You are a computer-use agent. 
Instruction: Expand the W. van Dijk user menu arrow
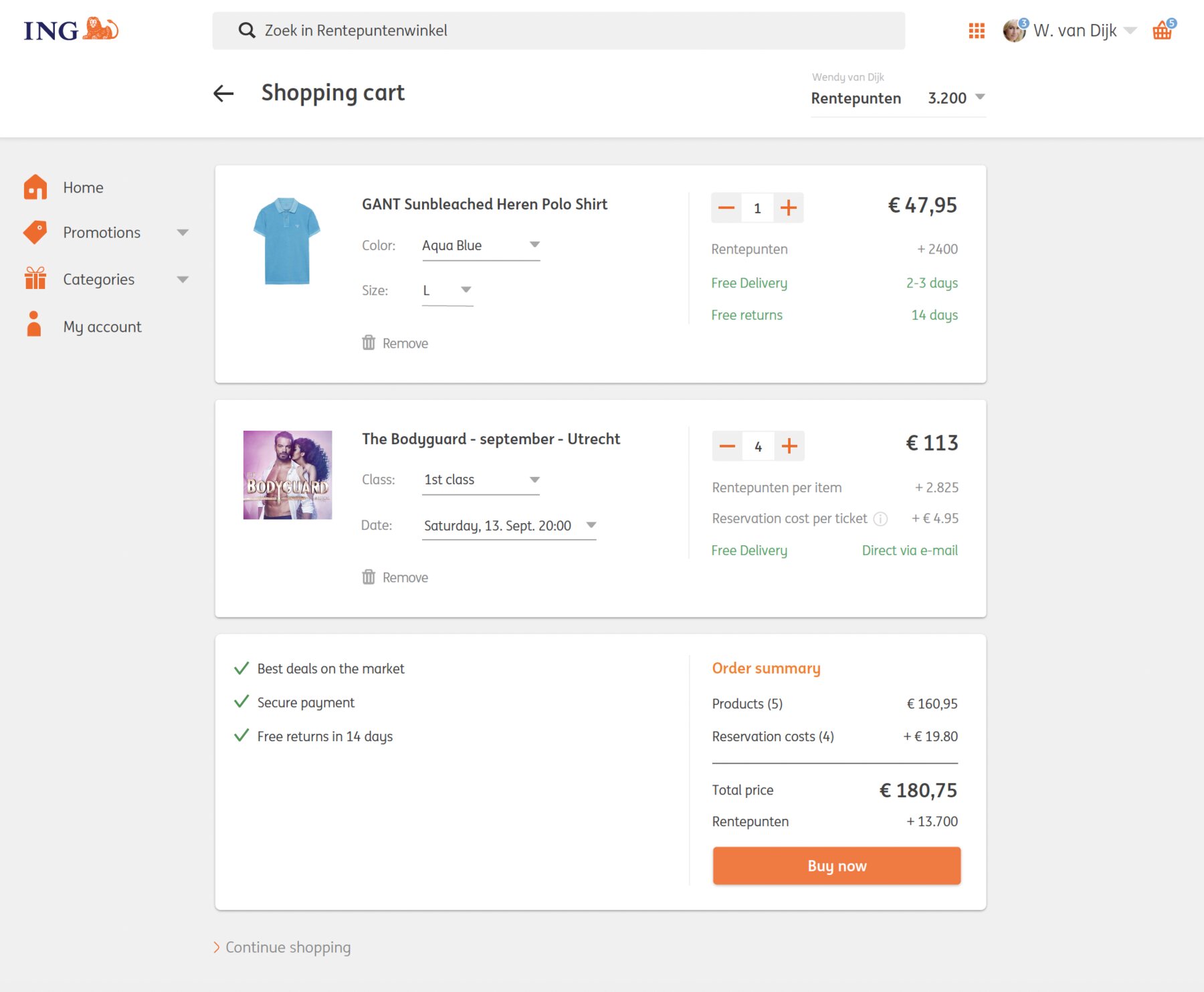pos(1130,31)
